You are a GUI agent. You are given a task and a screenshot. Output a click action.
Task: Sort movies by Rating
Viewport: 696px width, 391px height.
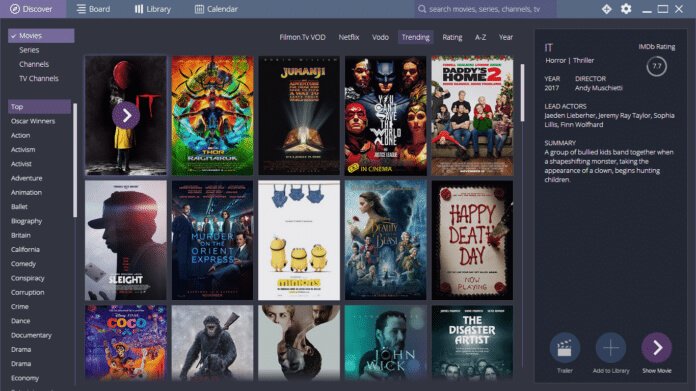click(452, 37)
